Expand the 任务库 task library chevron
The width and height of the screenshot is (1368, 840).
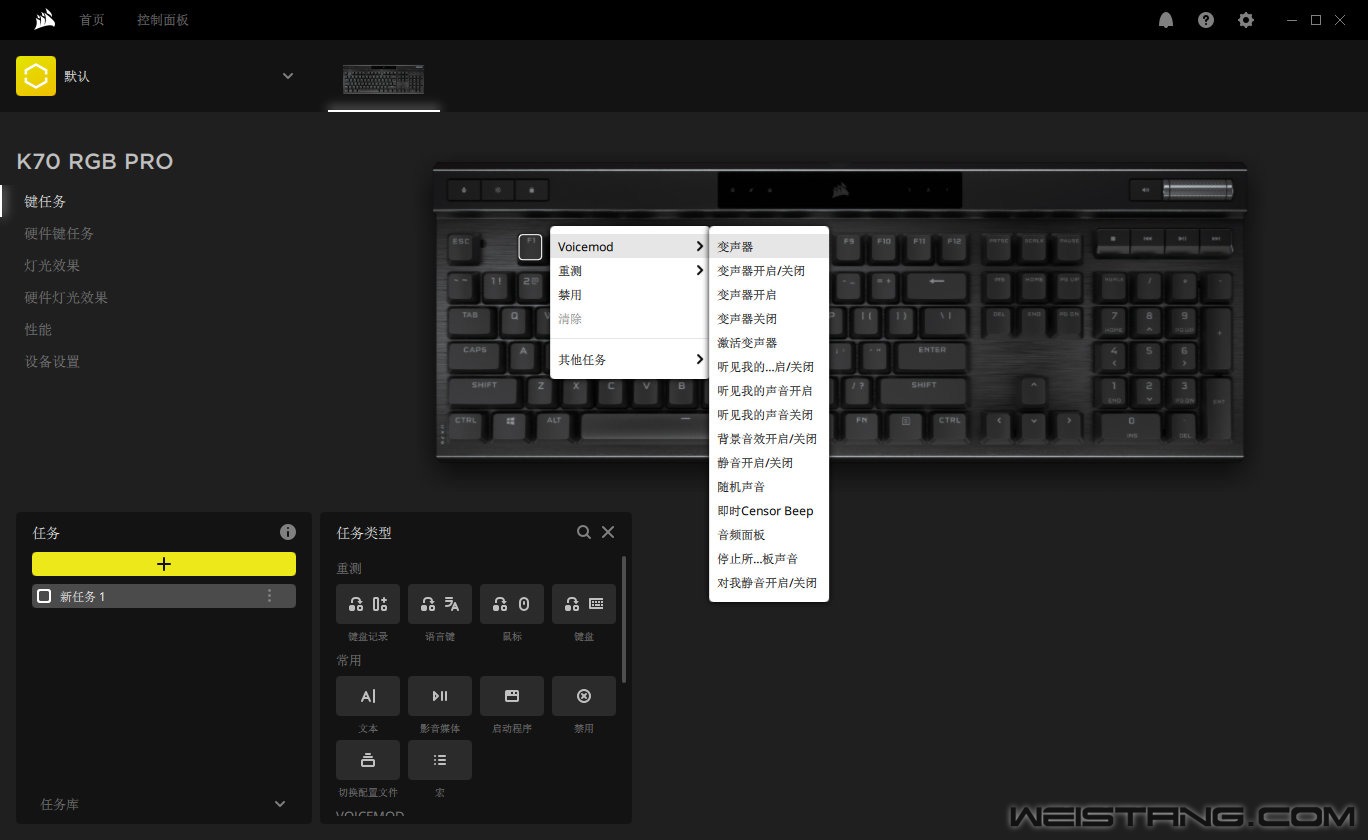click(280, 804)
